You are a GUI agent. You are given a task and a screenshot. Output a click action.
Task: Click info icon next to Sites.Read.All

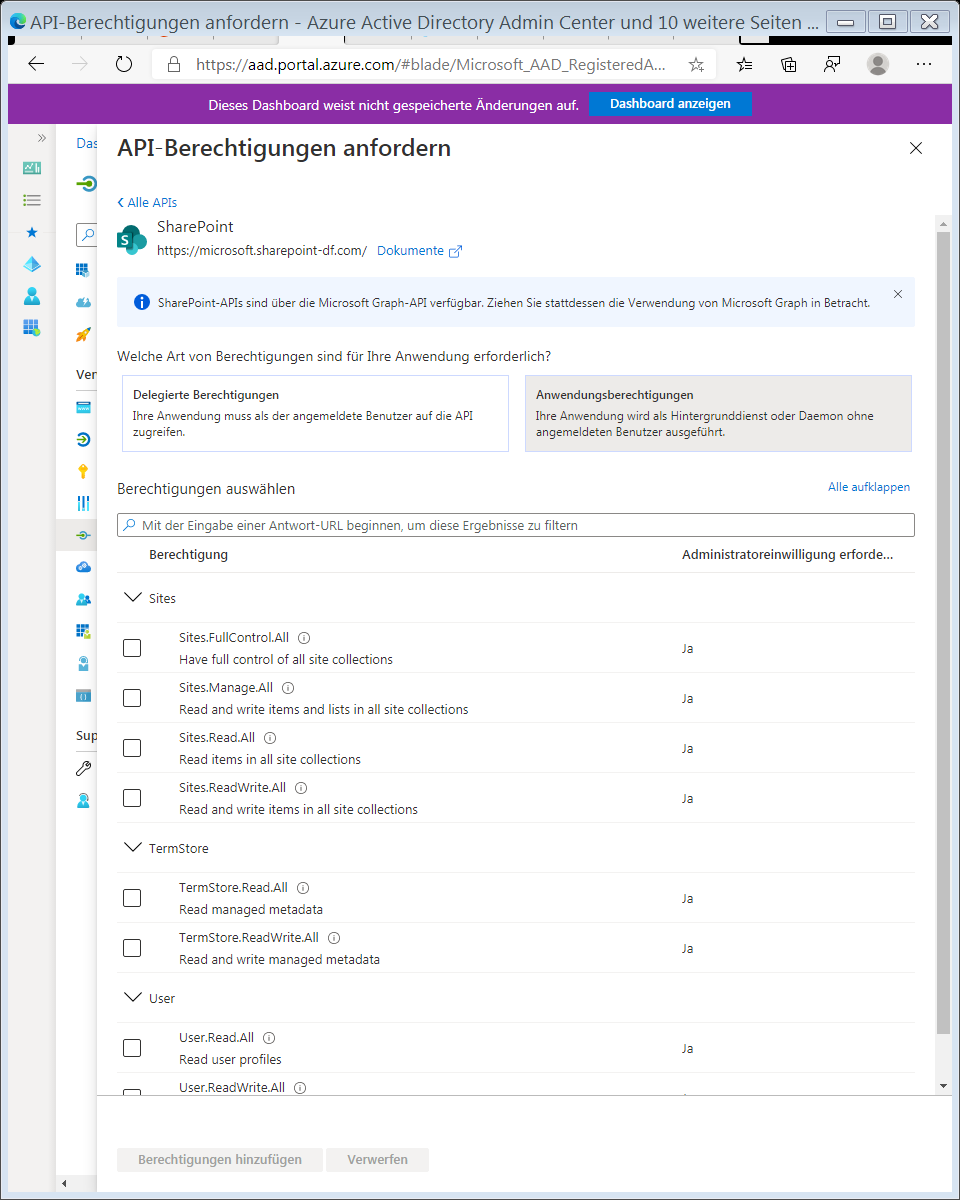(x=270, y=737)
